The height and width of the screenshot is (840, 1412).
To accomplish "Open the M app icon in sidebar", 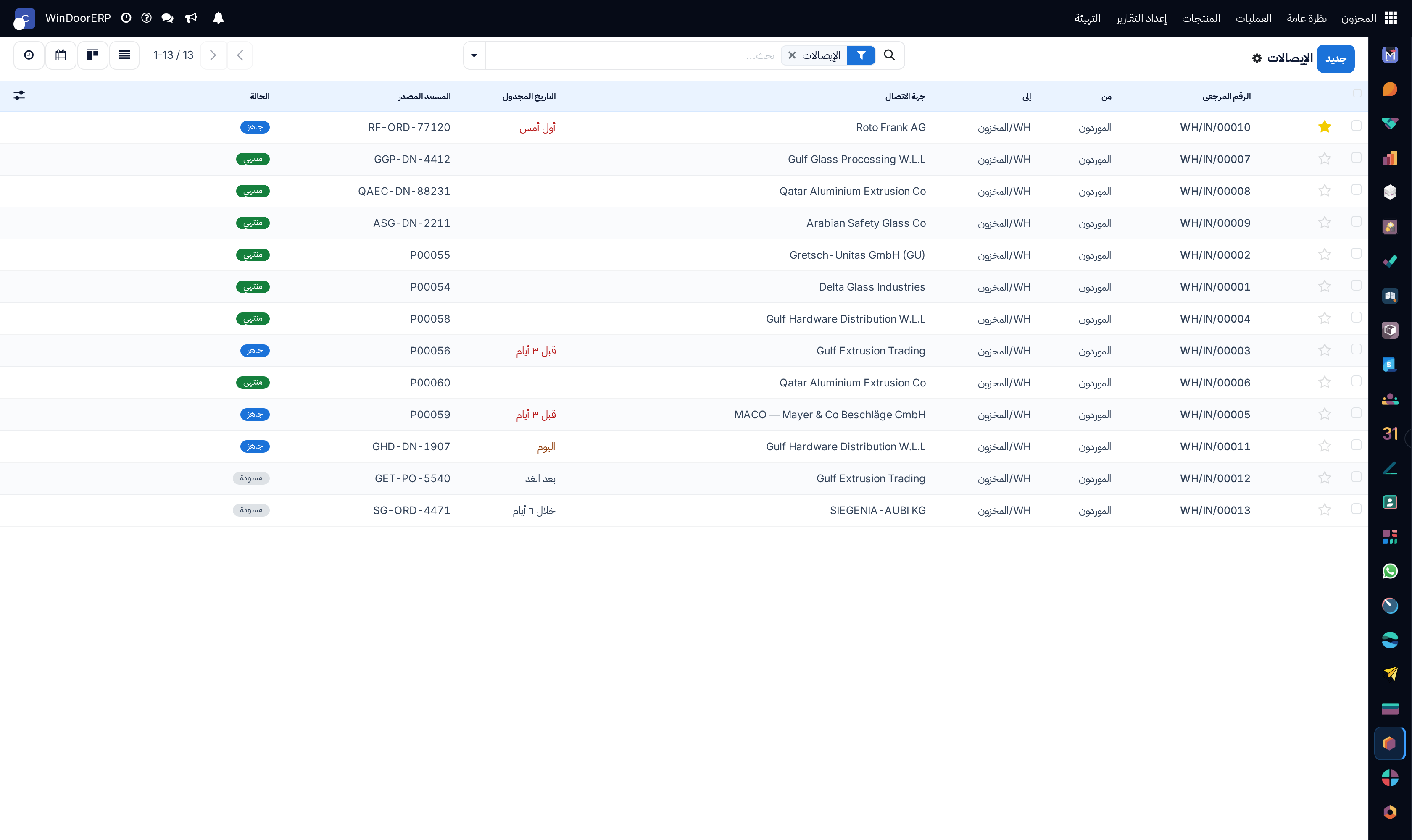I will pyautogui.click(x=1390, y=55).
